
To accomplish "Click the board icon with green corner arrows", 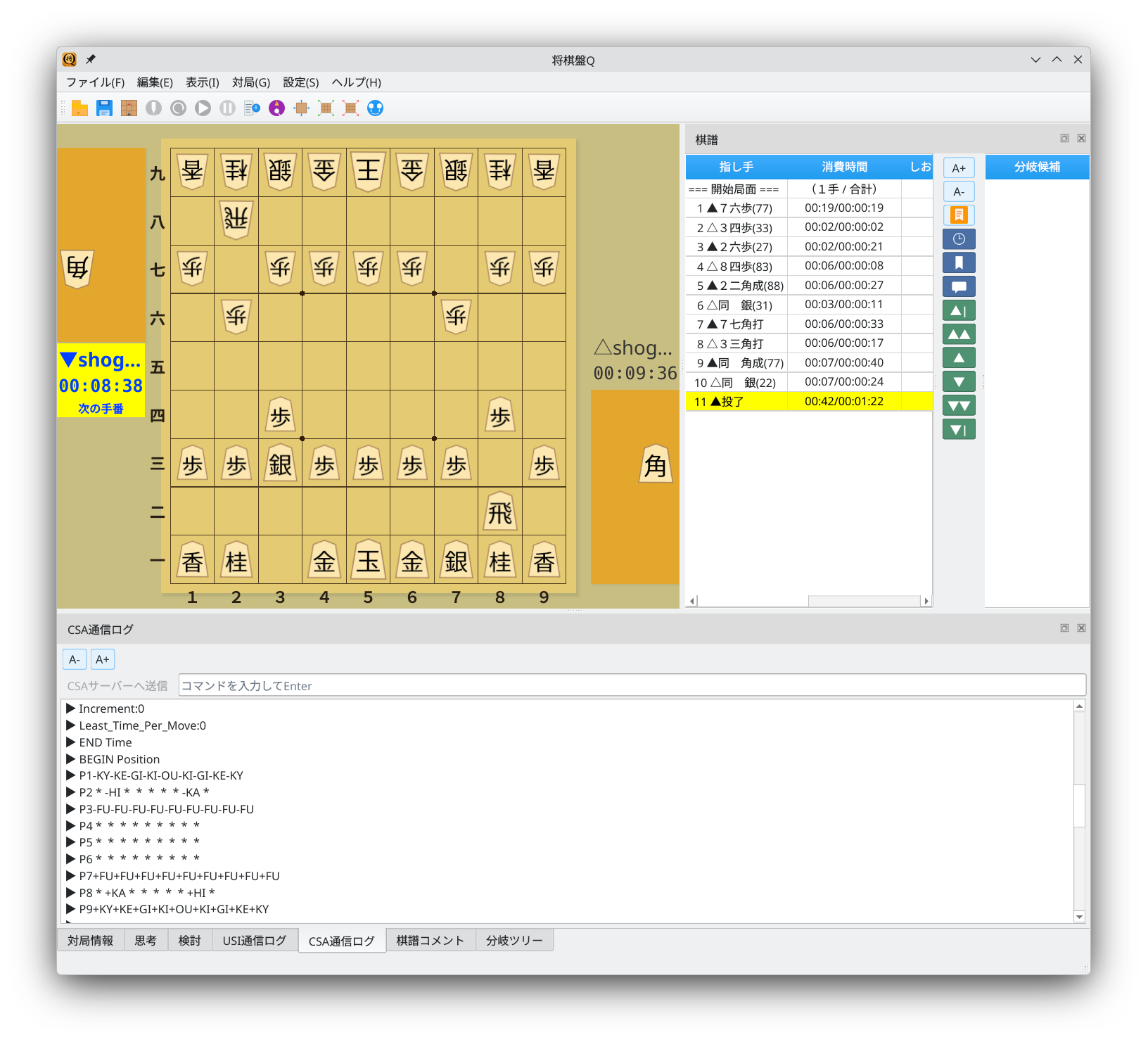I will pos(326,108).
